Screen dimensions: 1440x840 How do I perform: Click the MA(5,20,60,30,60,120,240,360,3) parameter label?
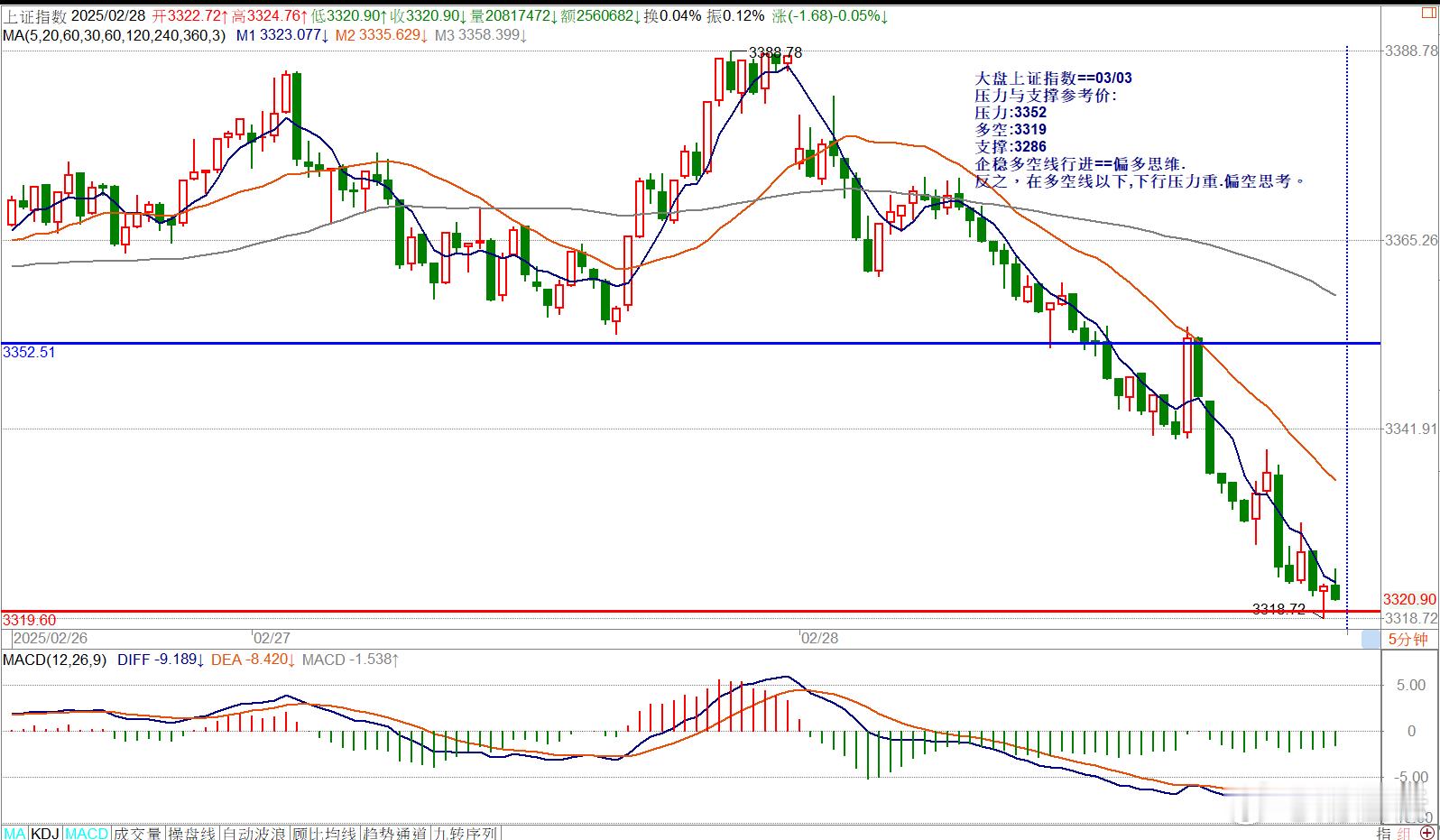115,35
